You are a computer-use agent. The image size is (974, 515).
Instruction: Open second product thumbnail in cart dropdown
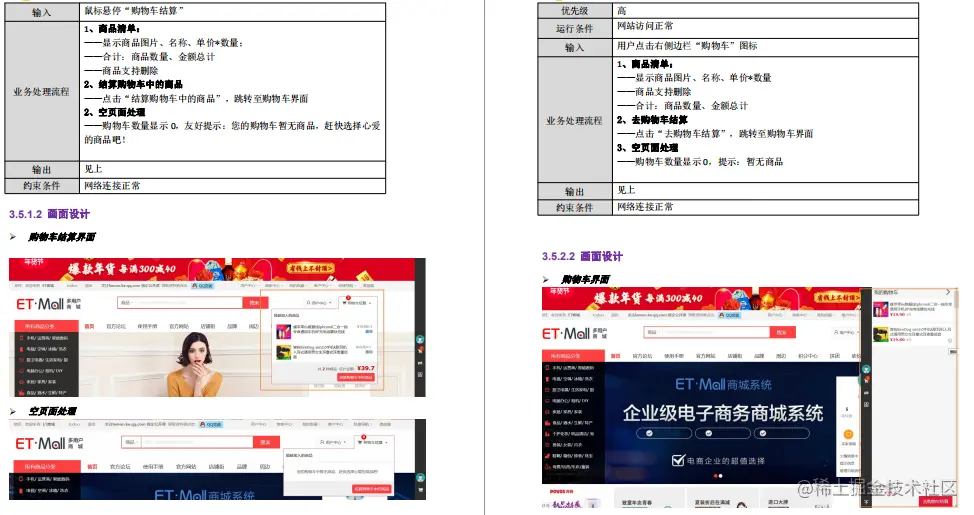(x=283, y=352)
